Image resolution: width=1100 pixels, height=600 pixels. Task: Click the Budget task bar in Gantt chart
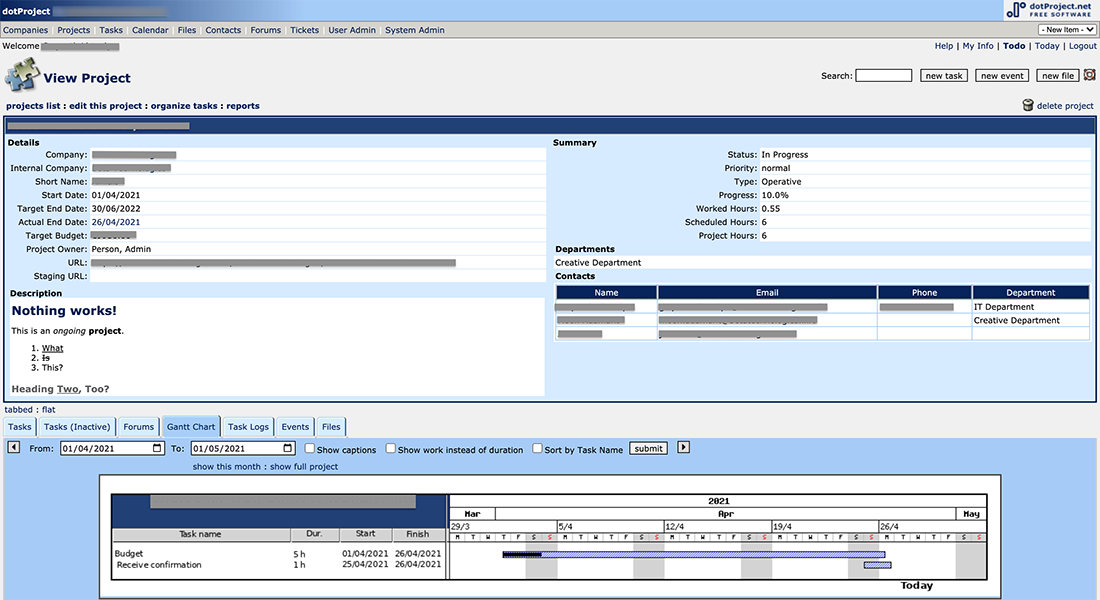pyautogui.click(x=693, y=554)
